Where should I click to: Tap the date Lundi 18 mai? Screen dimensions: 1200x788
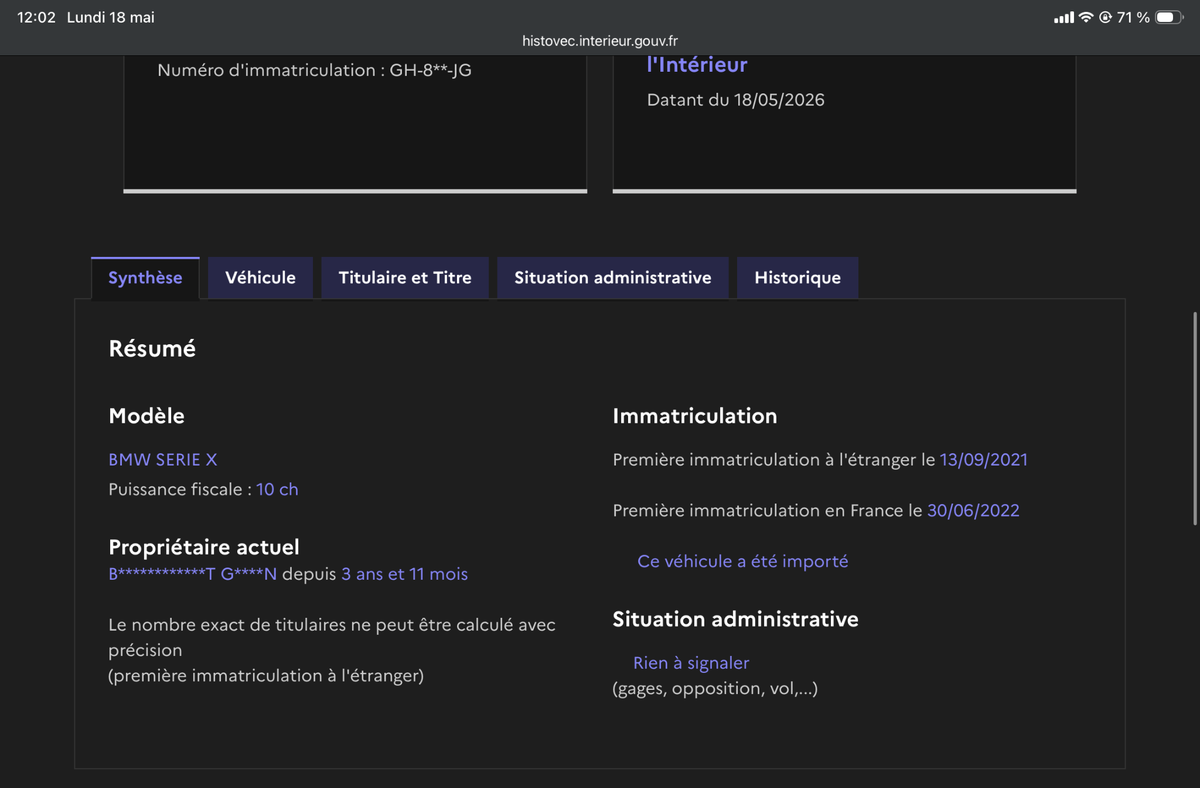[111, 17]
